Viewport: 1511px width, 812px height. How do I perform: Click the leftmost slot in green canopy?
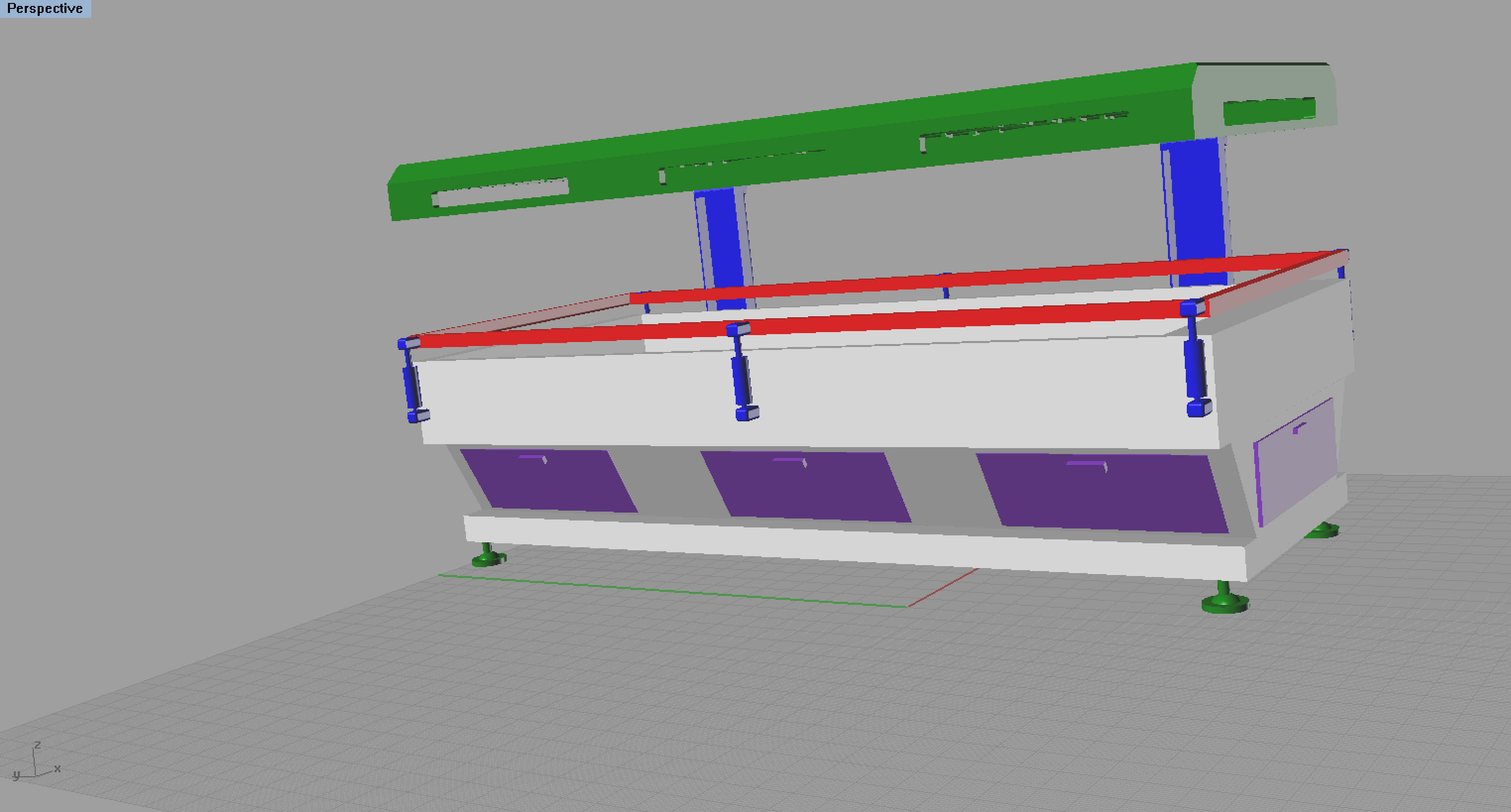tap(500, 193)
